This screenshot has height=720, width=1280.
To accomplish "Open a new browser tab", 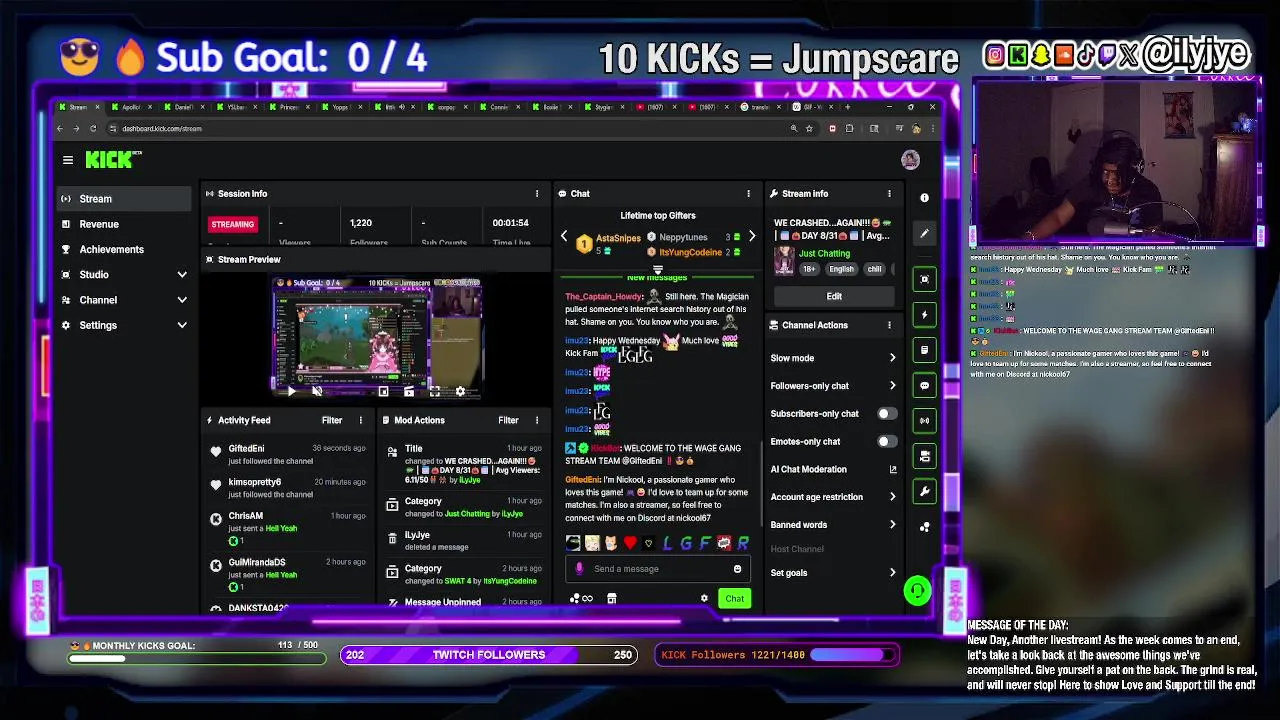I will coord(848,107).
